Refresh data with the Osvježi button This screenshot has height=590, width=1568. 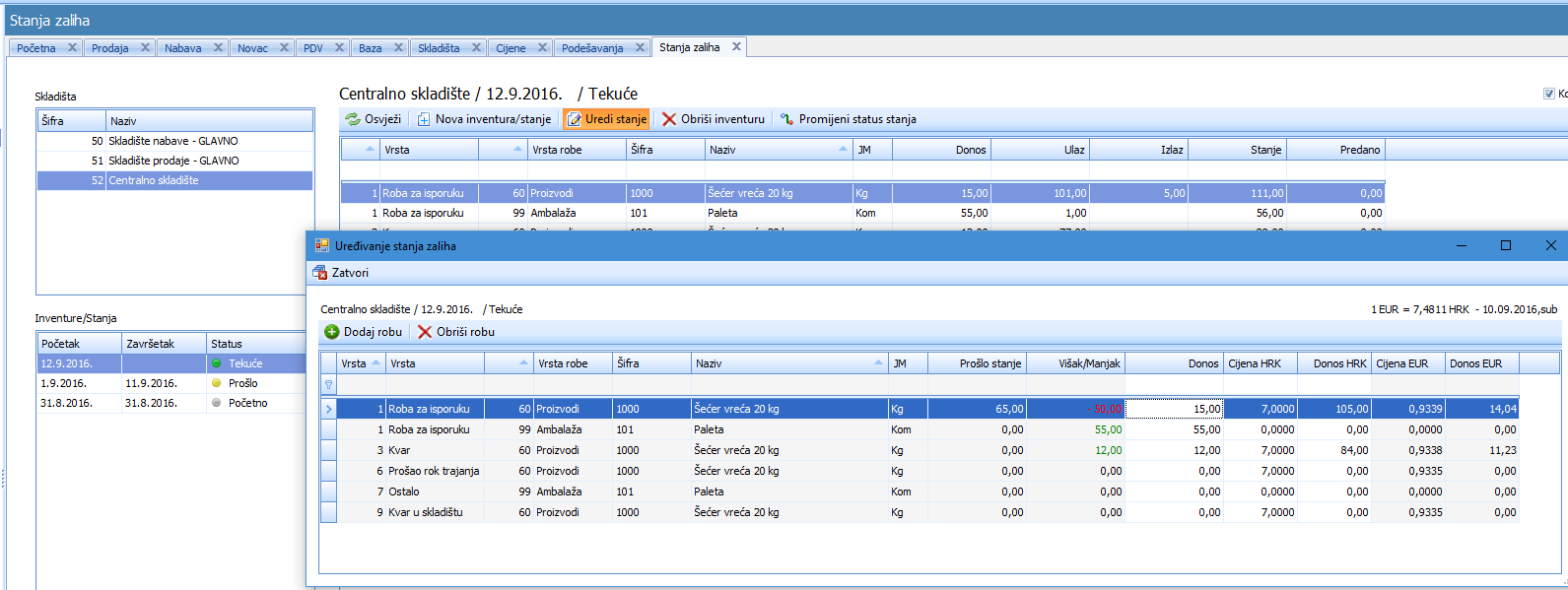click(x=374, y=119)
